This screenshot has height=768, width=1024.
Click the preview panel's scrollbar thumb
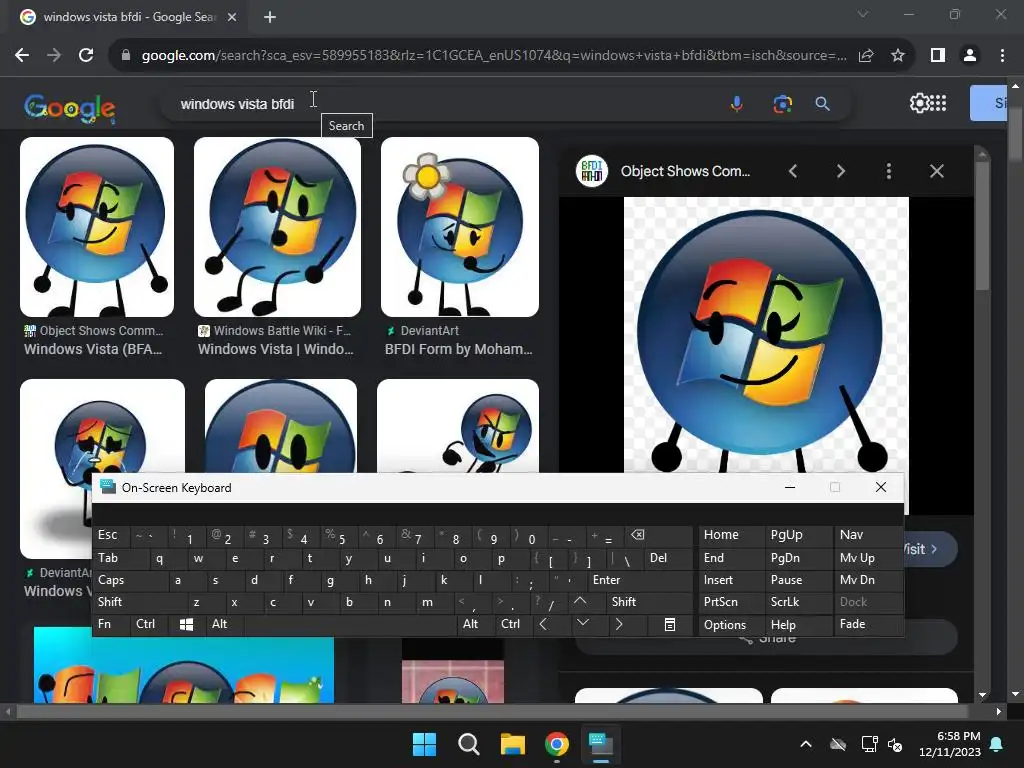[982, 225]
